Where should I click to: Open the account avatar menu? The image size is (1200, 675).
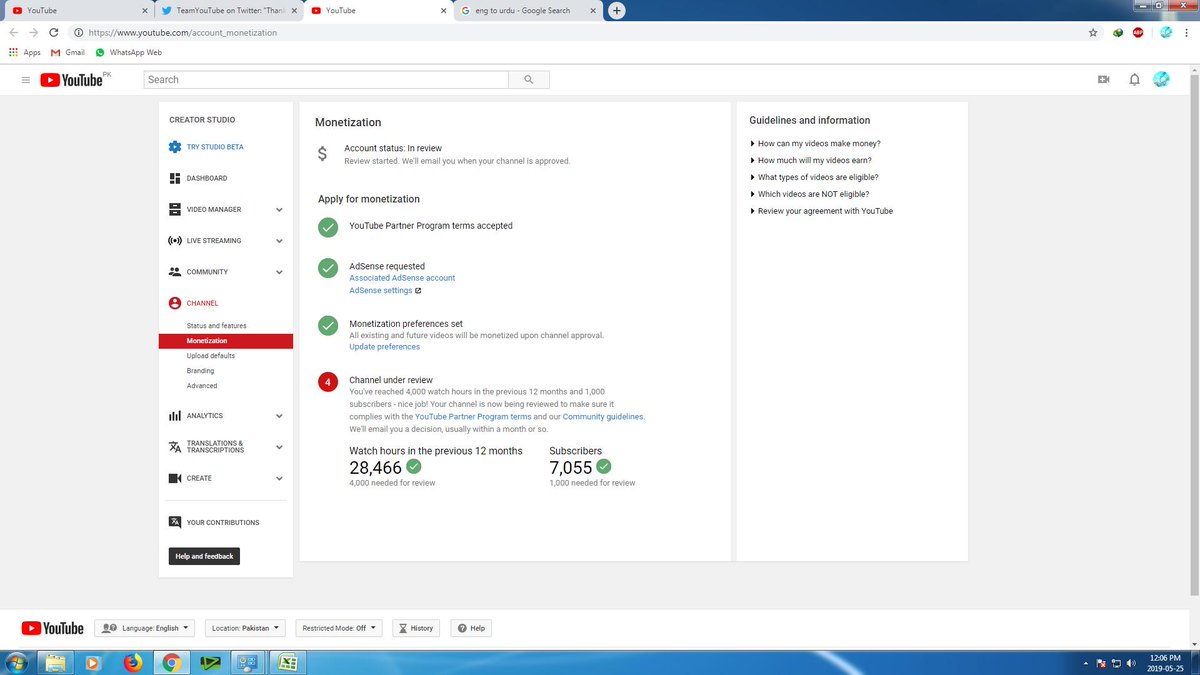pyautogui.click(x=1162, y=80)
